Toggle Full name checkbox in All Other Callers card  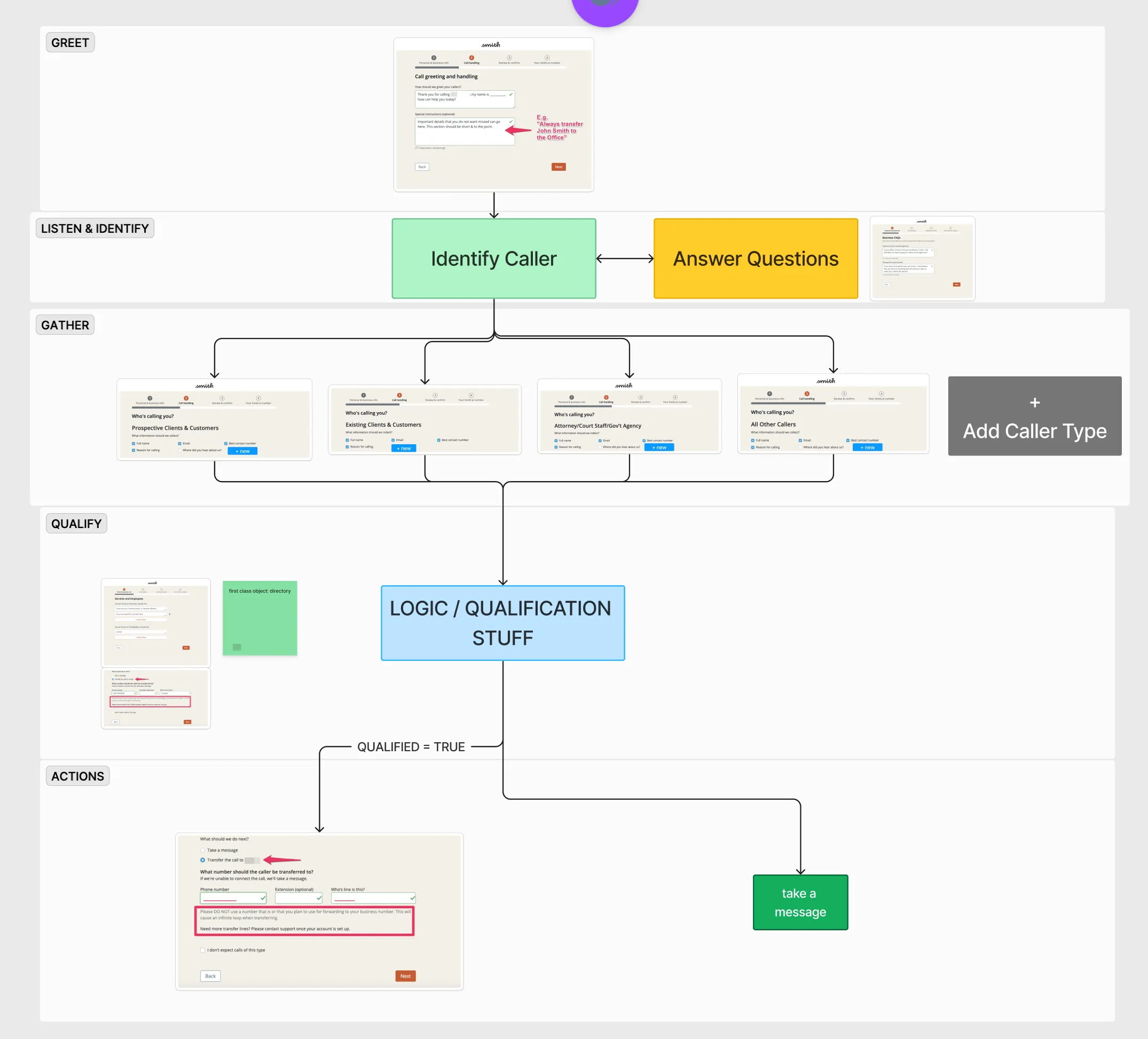coord(753,440)
